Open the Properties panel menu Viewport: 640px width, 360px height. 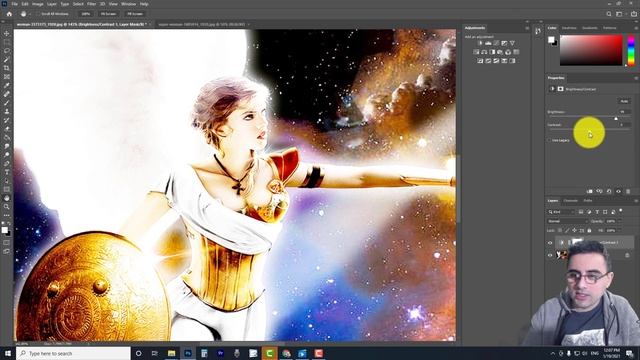coord(636,78)
